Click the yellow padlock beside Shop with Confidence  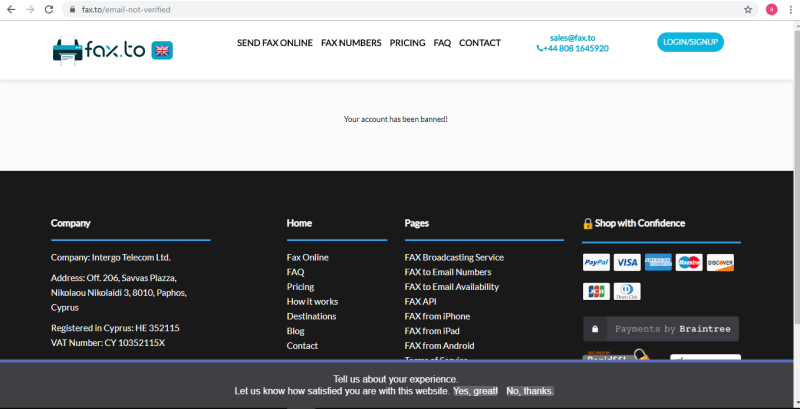pos(587,223)
